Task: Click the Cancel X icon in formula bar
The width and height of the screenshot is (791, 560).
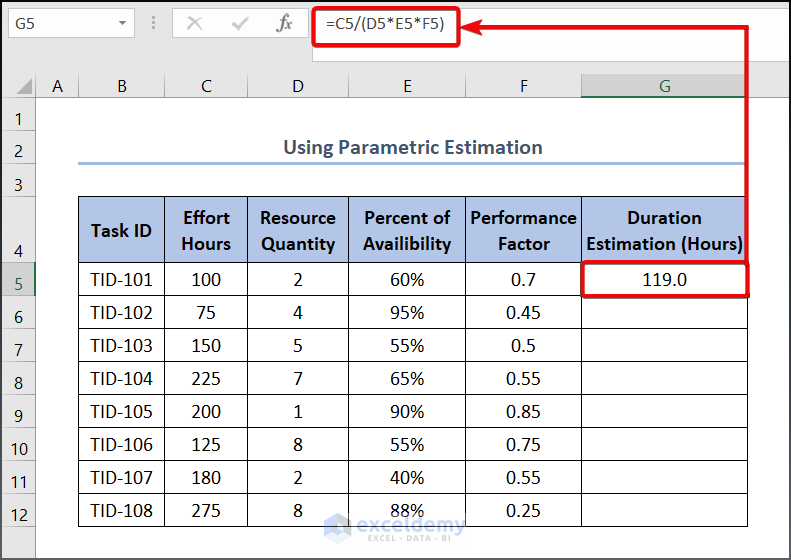Action: (194, 23)
